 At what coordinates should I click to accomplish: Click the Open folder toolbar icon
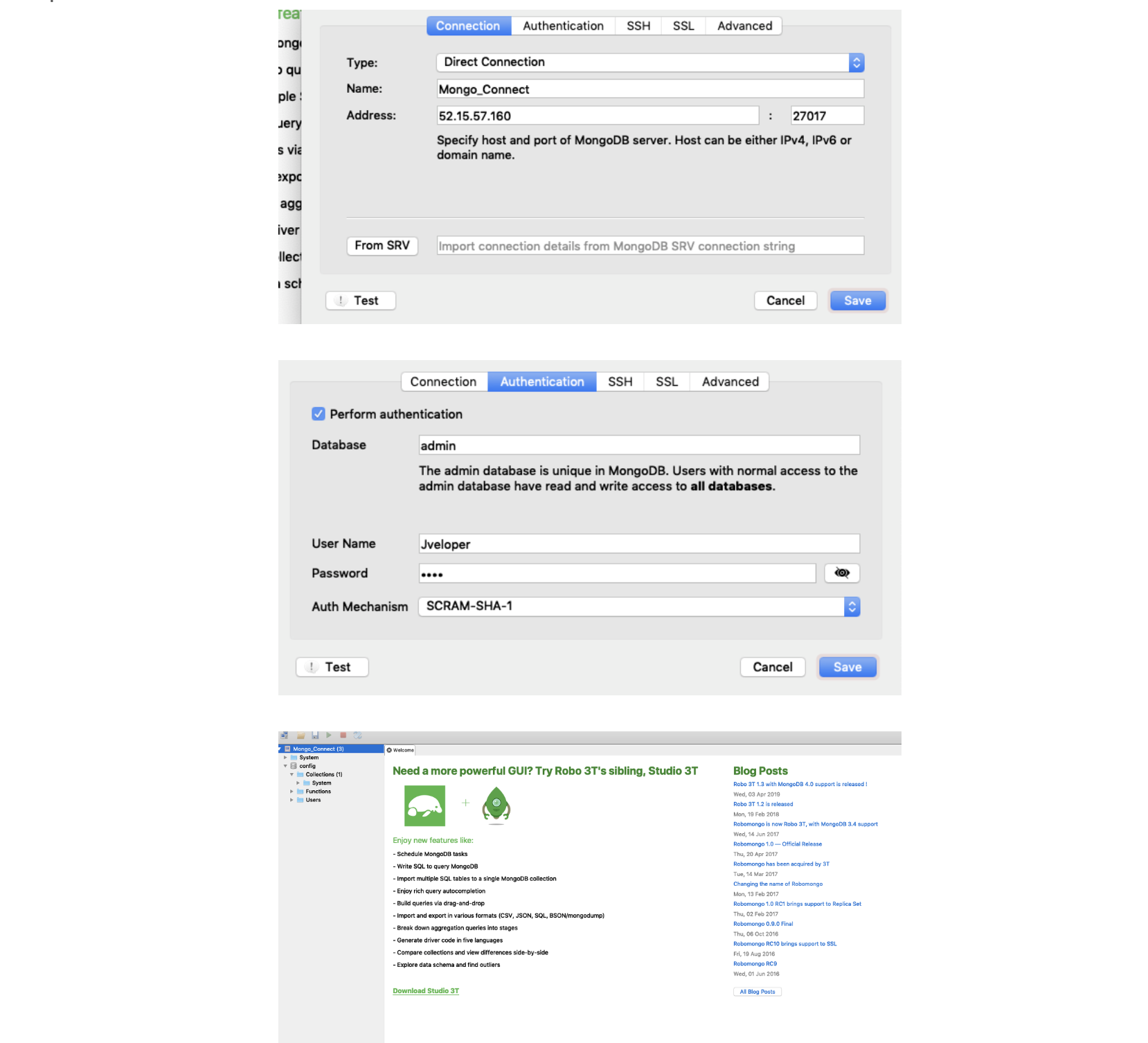coord(301,736)
